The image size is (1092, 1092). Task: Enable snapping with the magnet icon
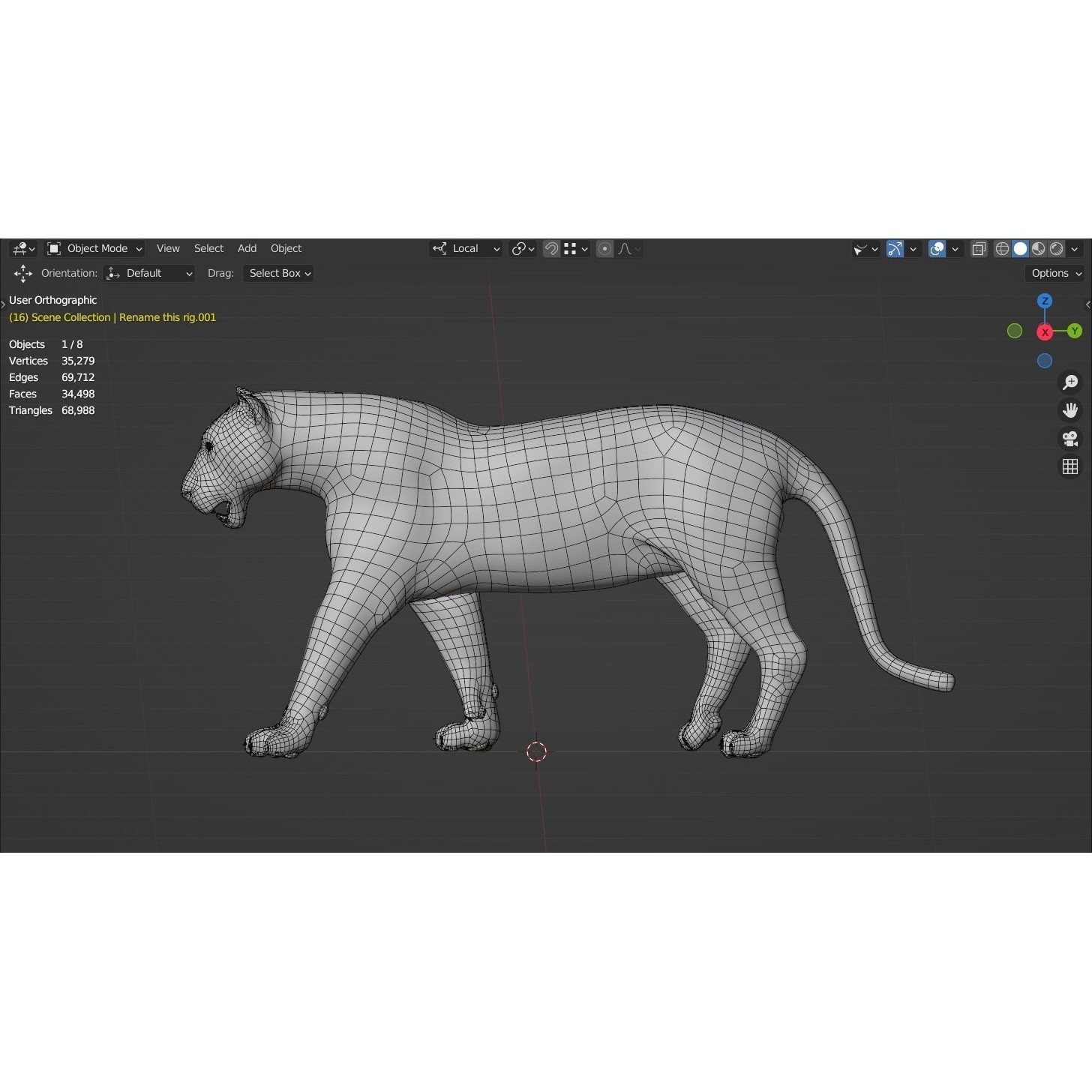(x=551, y=248)
